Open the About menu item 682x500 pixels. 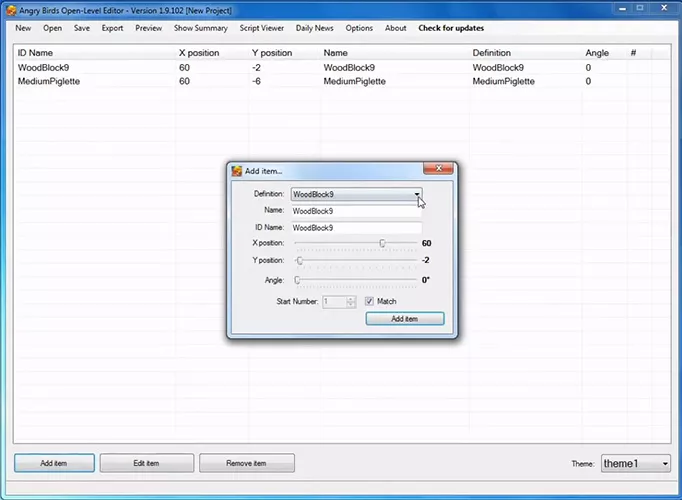(x=395, y=28)
